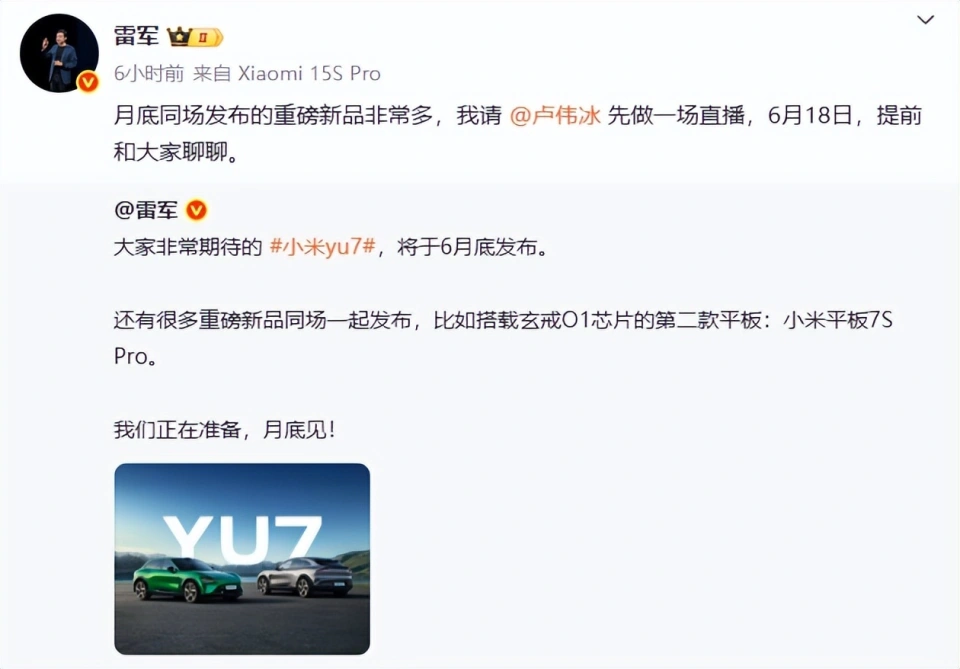The width and height of the screenshot is (960, 669).
Task: Click the green car in the YU7 photo
Action: pos(187,580)
